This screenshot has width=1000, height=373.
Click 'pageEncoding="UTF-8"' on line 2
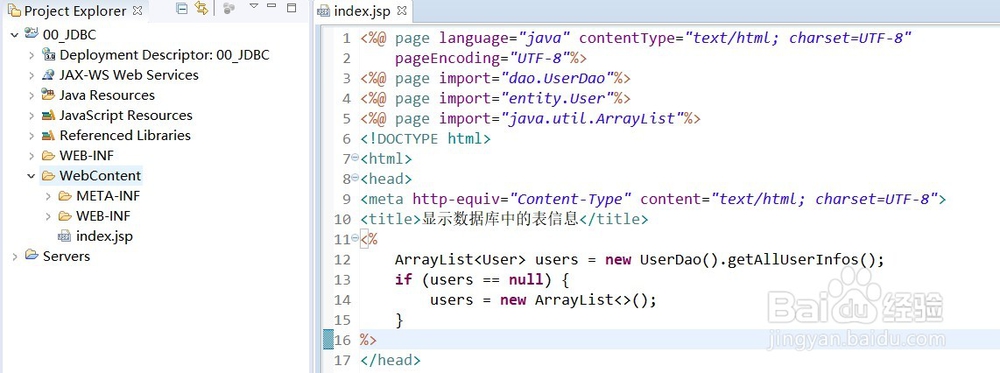482,58
